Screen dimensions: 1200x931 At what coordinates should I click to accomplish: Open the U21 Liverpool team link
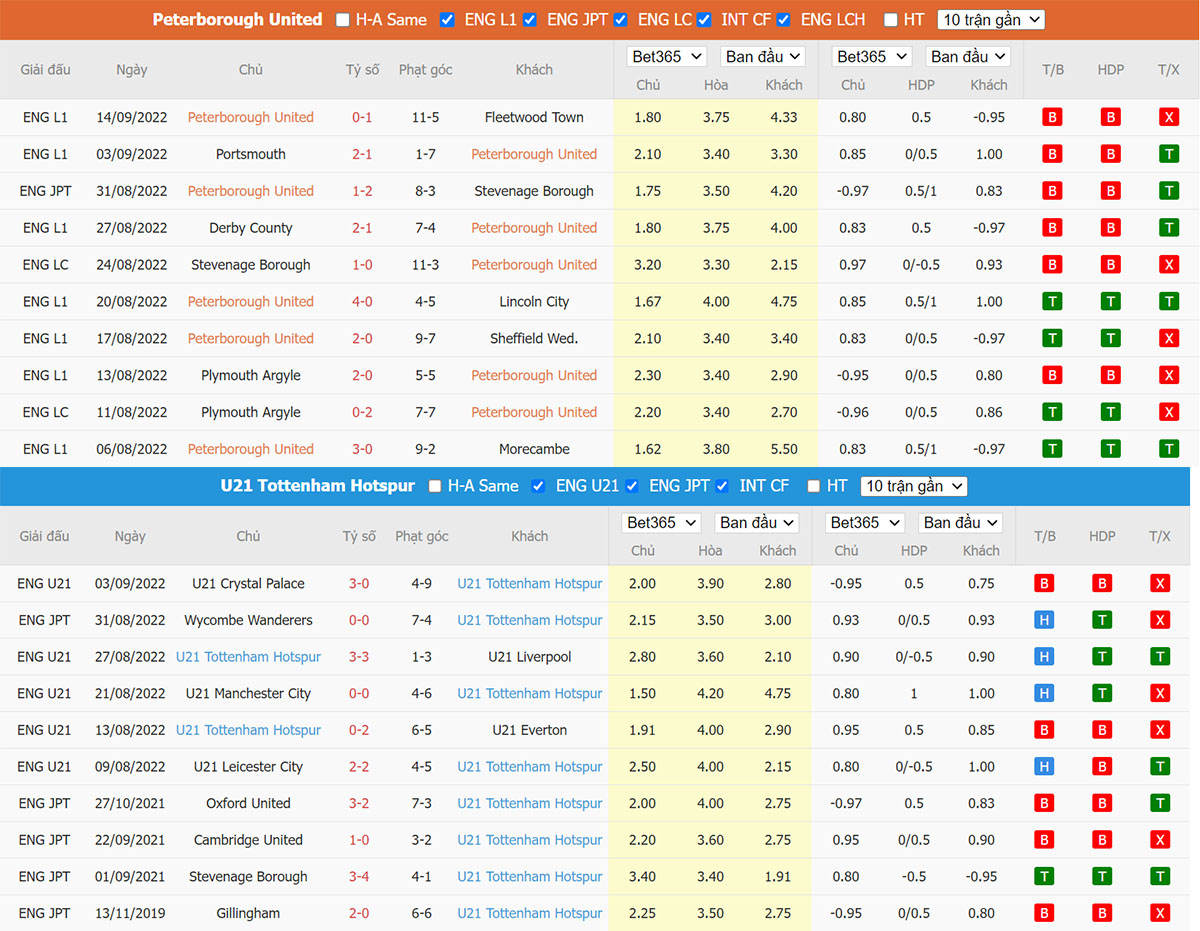click(529, 657)
